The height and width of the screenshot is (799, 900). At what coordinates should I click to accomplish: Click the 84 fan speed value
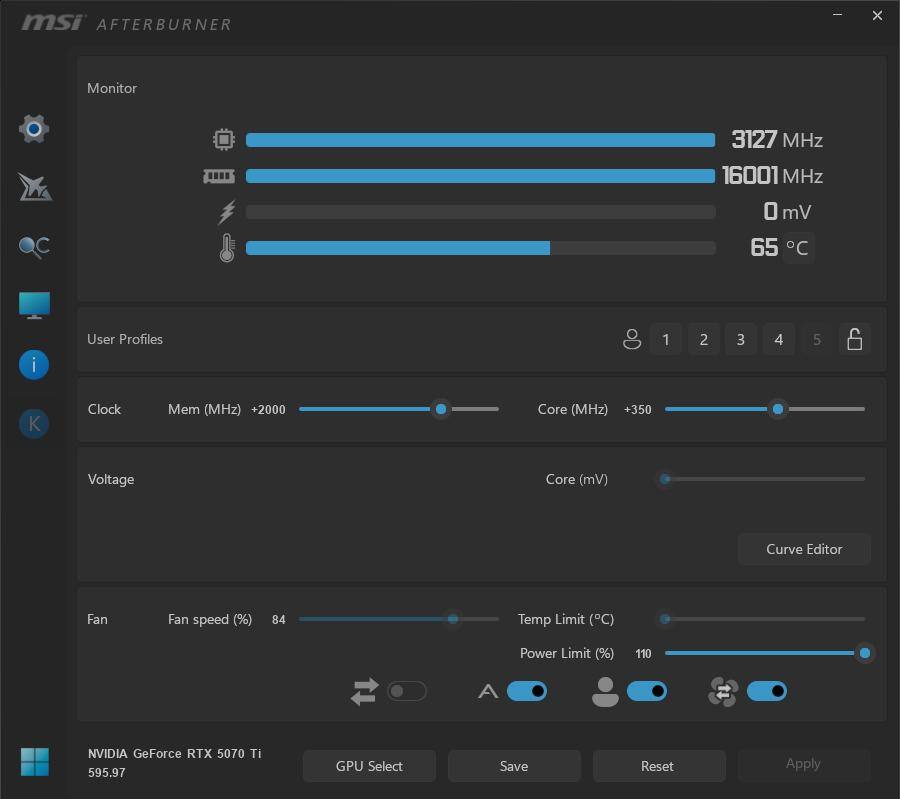point(278,619)
